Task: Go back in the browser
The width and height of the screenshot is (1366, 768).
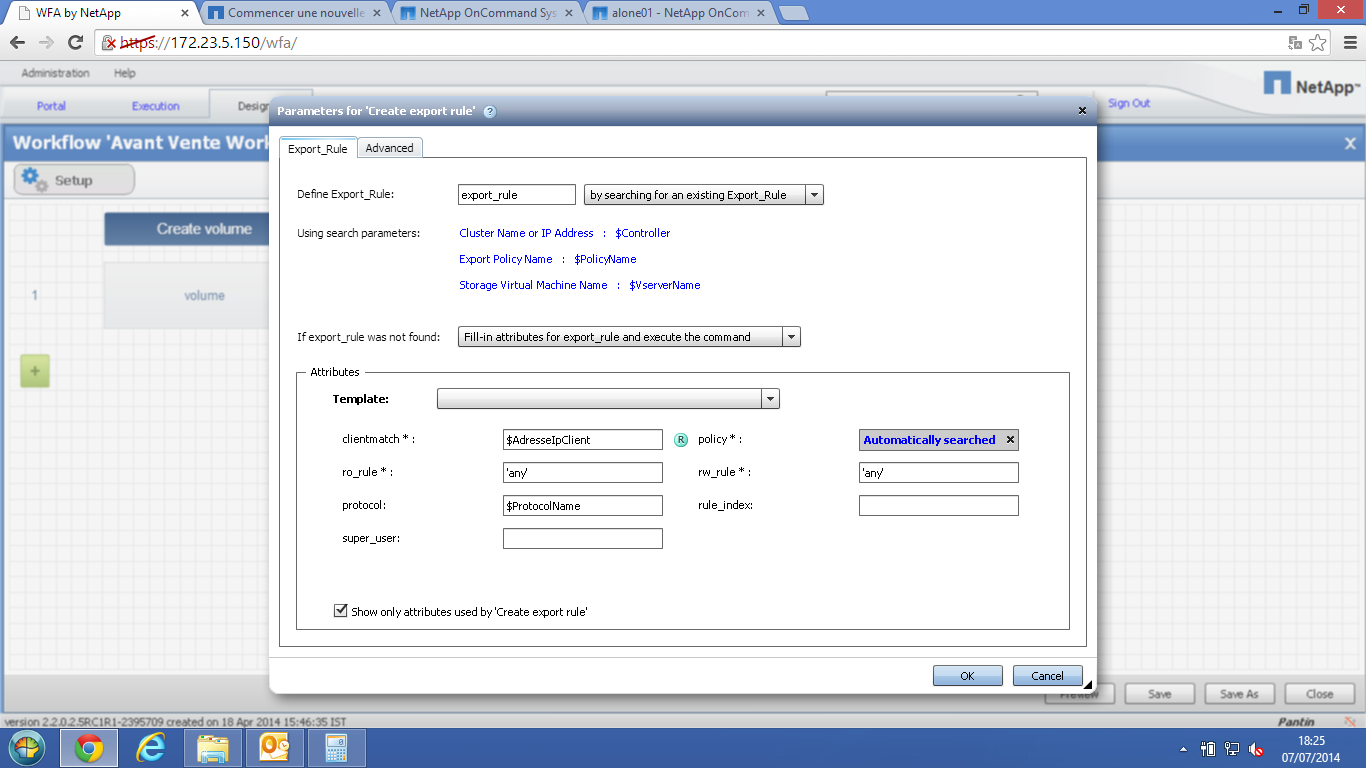Action: (x=17, y=43)
